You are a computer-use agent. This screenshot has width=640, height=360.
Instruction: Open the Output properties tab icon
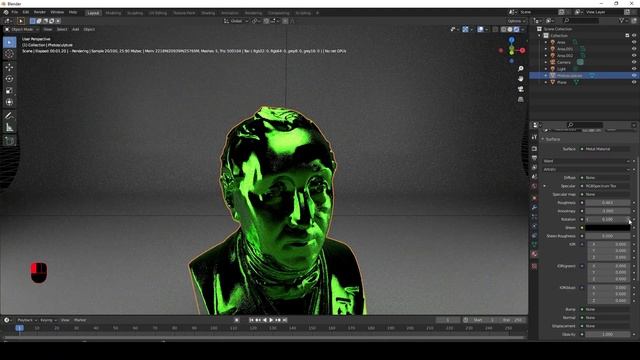534,158
